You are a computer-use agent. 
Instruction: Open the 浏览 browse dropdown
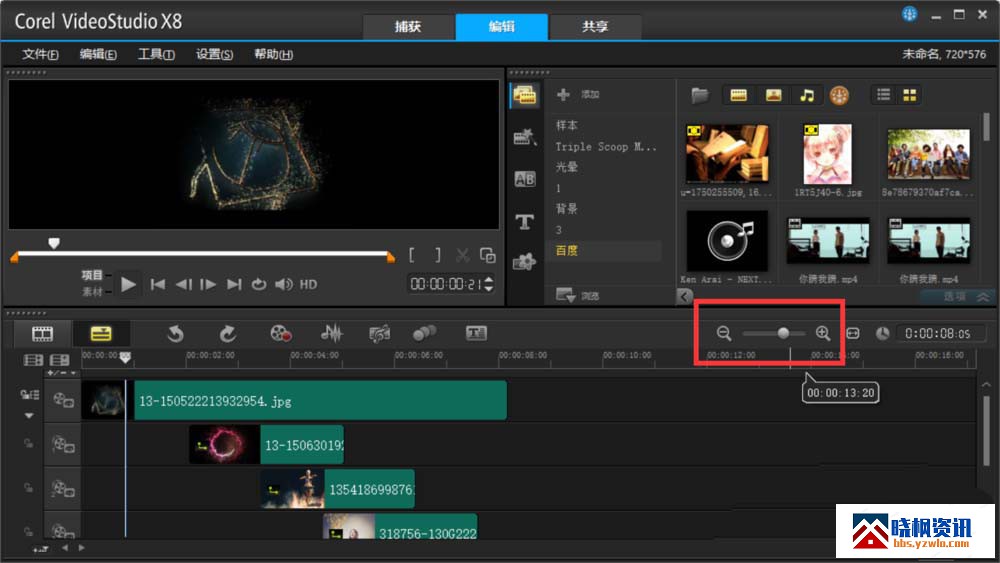tap(578, 296)
